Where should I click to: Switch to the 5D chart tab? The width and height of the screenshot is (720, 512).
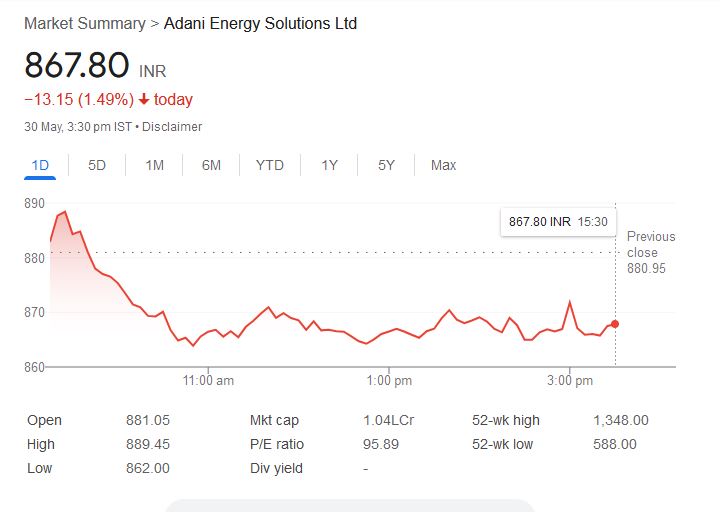97,165
